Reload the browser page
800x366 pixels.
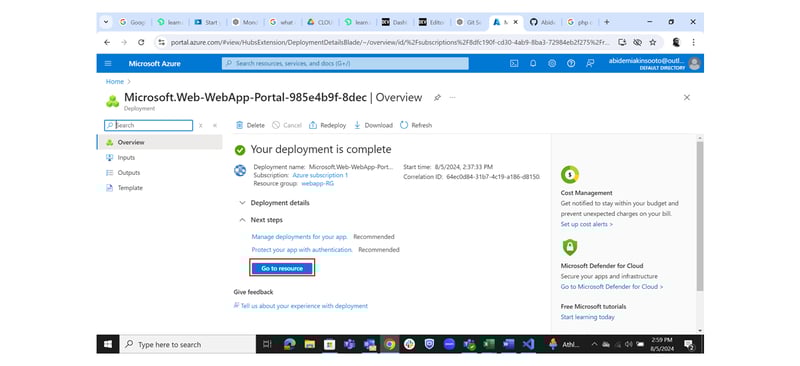pyautogui.click(x=141, y=42)
